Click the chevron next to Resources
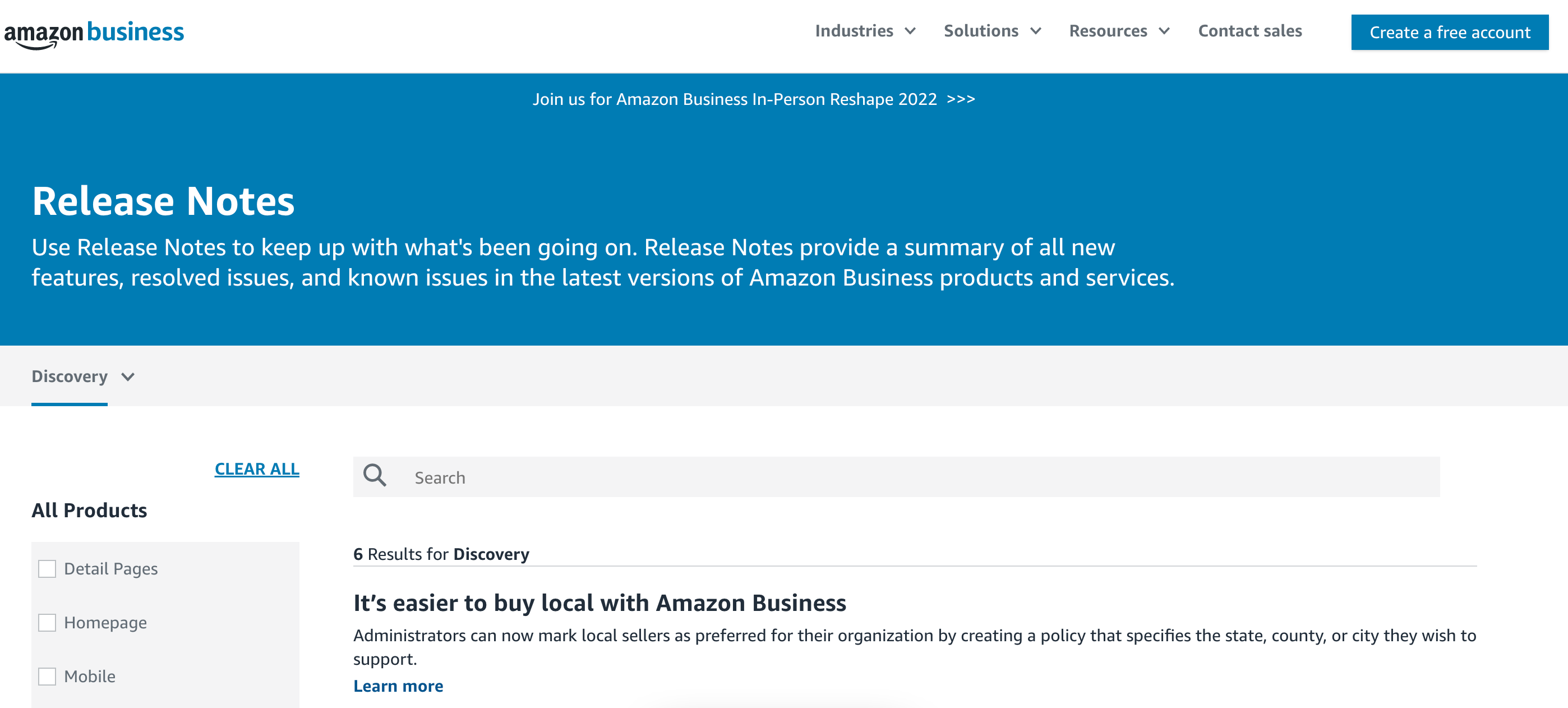The image size is (1568, 708). [x=1164, y=31]
